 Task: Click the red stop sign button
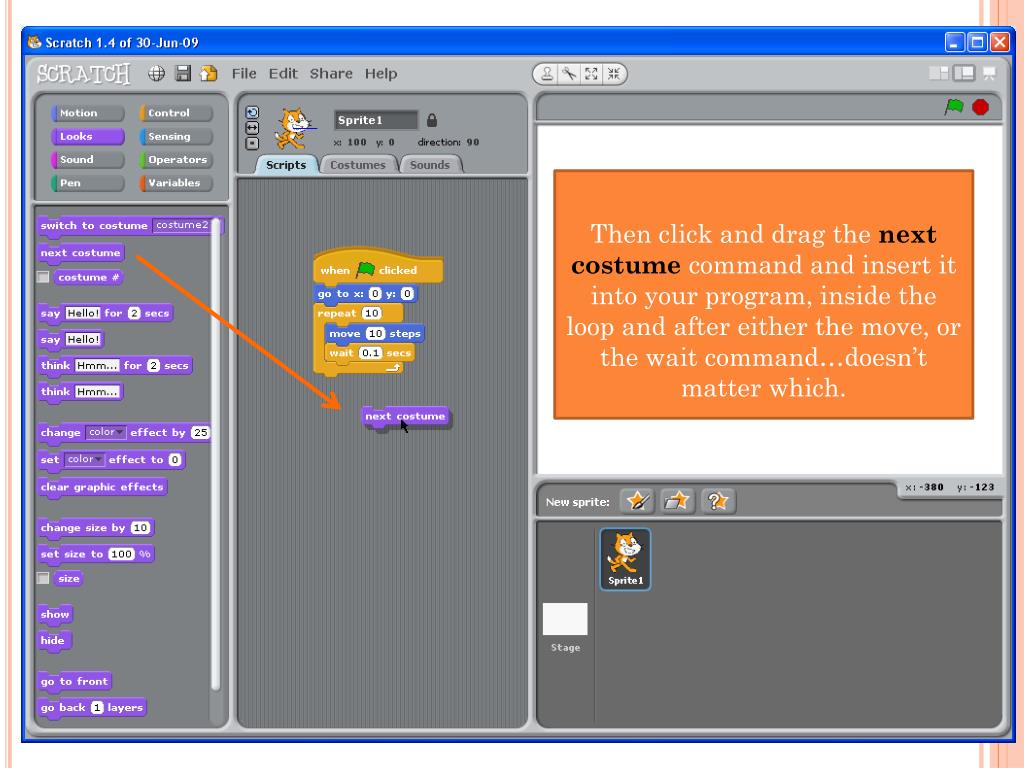[980, 106]
